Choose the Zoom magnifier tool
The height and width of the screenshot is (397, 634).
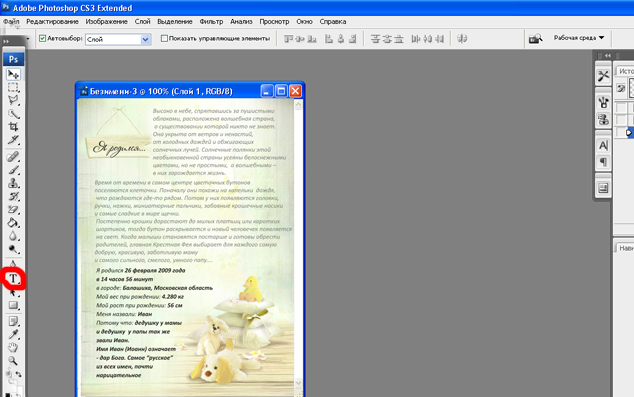click(13, 361)
